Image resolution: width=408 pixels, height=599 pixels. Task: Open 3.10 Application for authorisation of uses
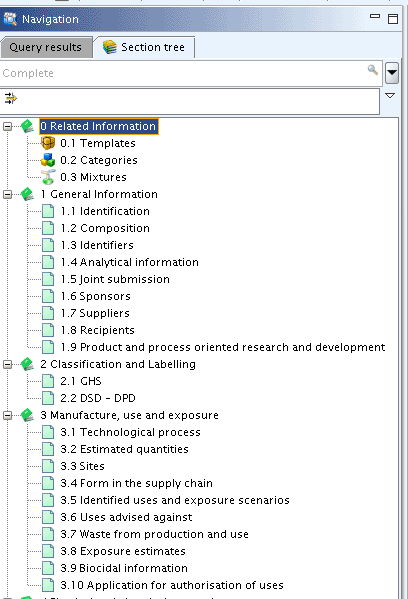(x=172, y=585)
